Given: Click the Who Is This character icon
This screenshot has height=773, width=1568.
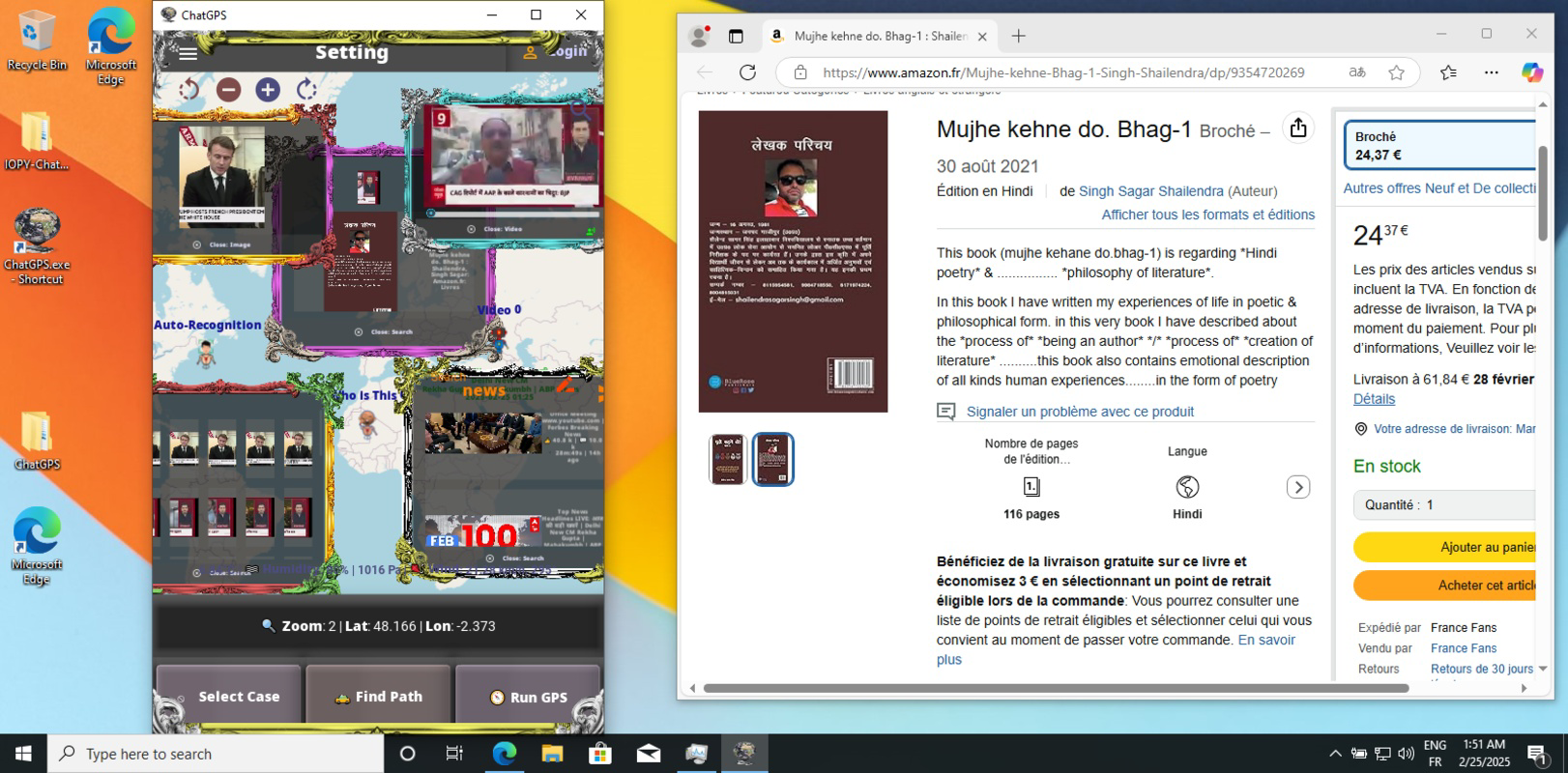Looking at the screenshot, I should click(x=367, y=423).
